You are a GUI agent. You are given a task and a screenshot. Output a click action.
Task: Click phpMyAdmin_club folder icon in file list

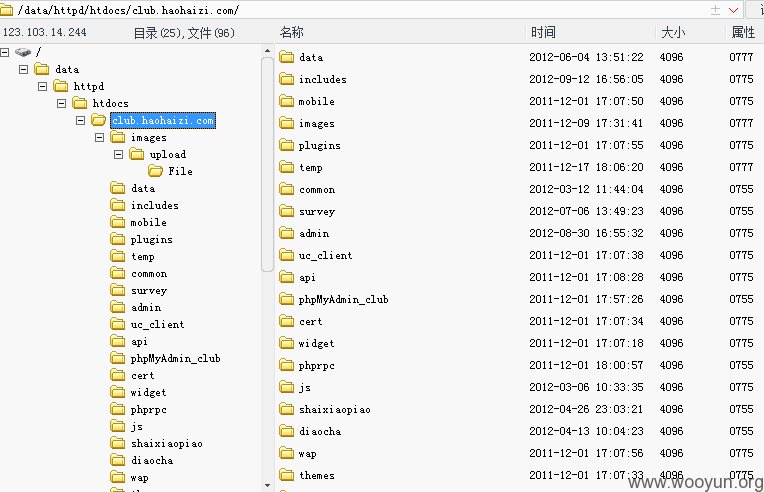(x=286, y=299)
